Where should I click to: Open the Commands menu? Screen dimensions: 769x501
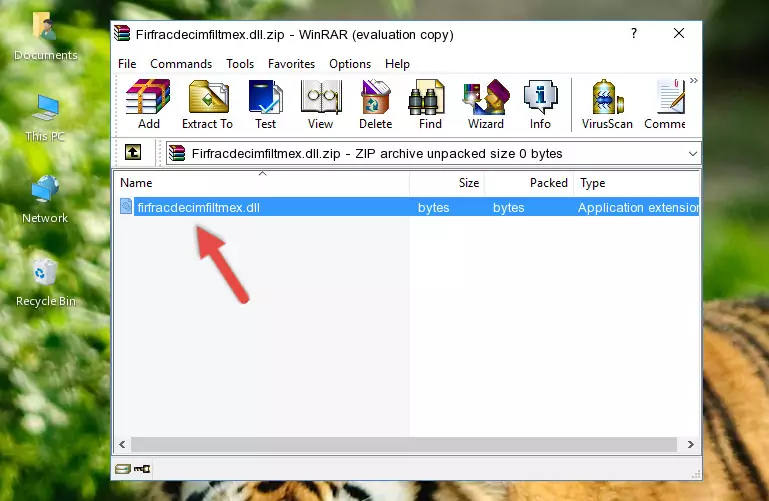pos(181,64)
